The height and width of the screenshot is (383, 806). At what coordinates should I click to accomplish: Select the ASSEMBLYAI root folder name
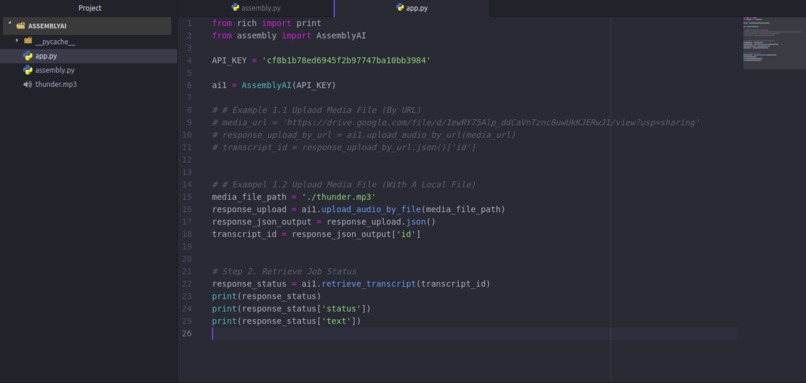point(47,26)
